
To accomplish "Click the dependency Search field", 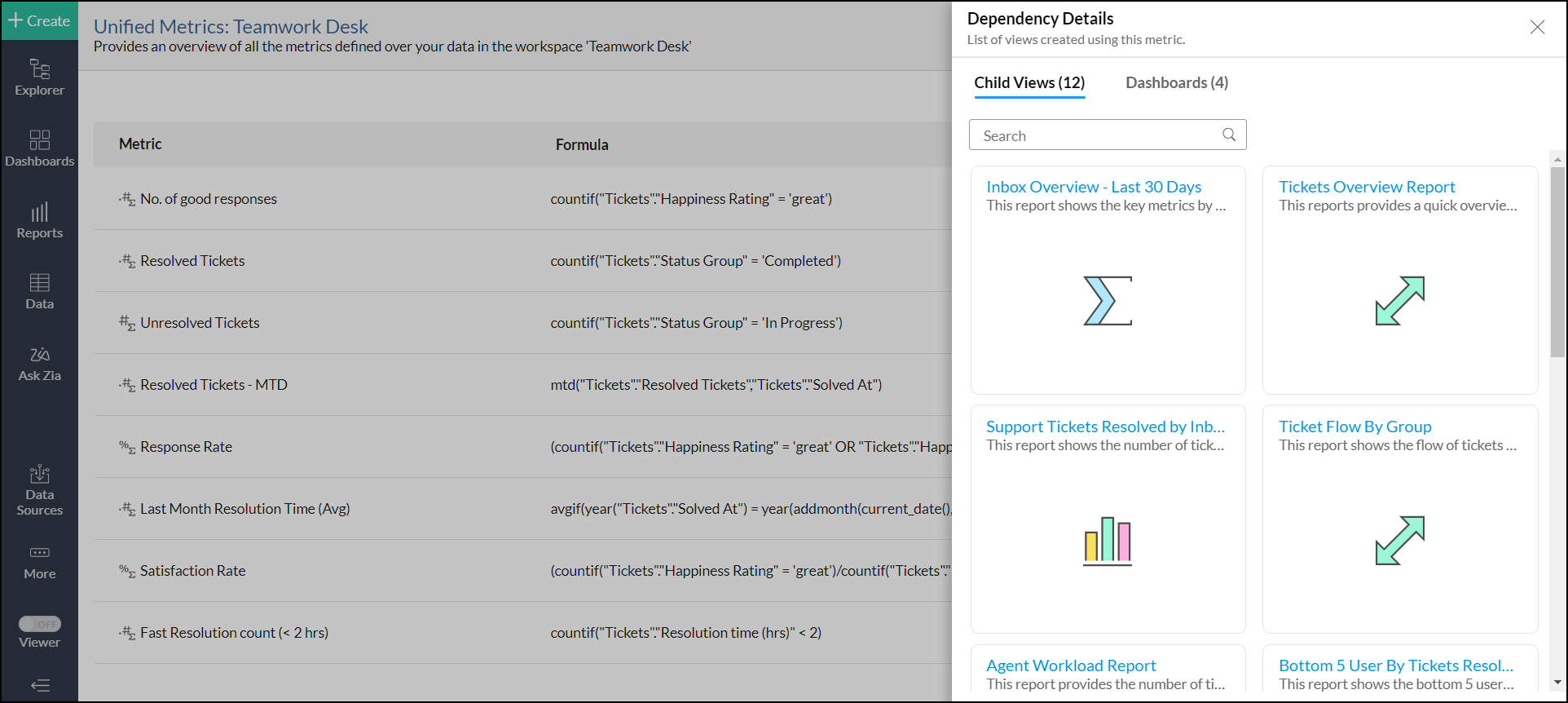I will (1096, 135).
